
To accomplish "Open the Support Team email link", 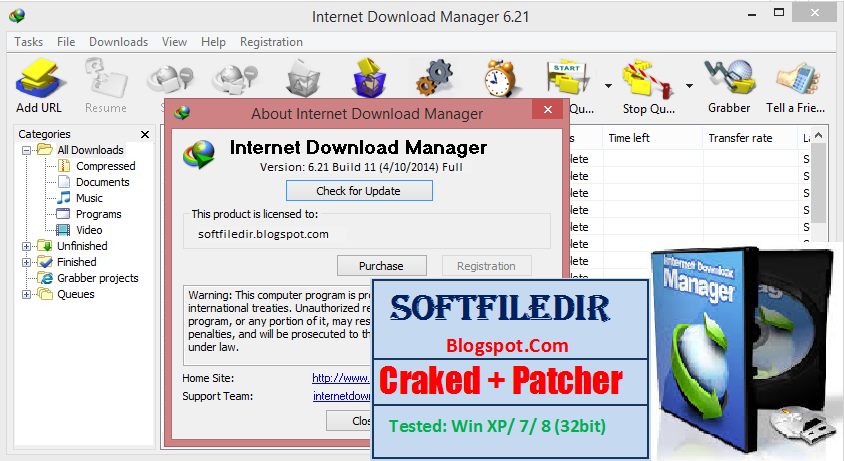I will click(x=342, y=396).
